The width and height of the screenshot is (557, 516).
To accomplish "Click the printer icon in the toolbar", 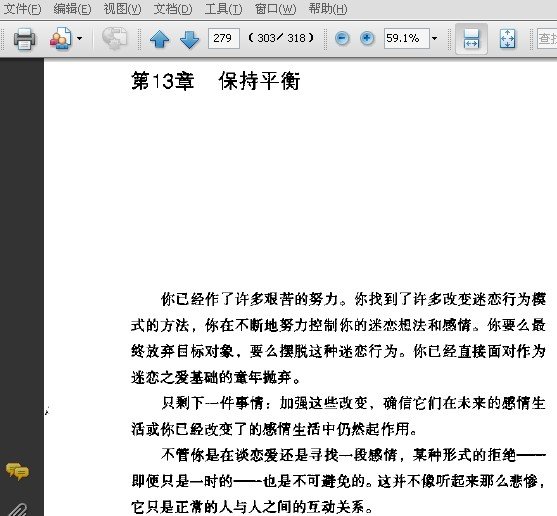I will (x=24, y=38).
